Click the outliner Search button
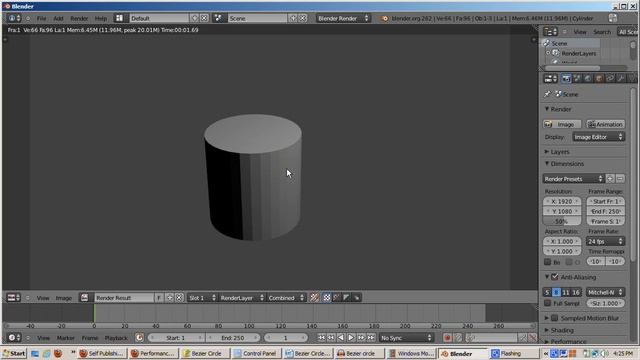Image resolution: width=640 pixels, height=360 pixels. click(x=602, y=32)
